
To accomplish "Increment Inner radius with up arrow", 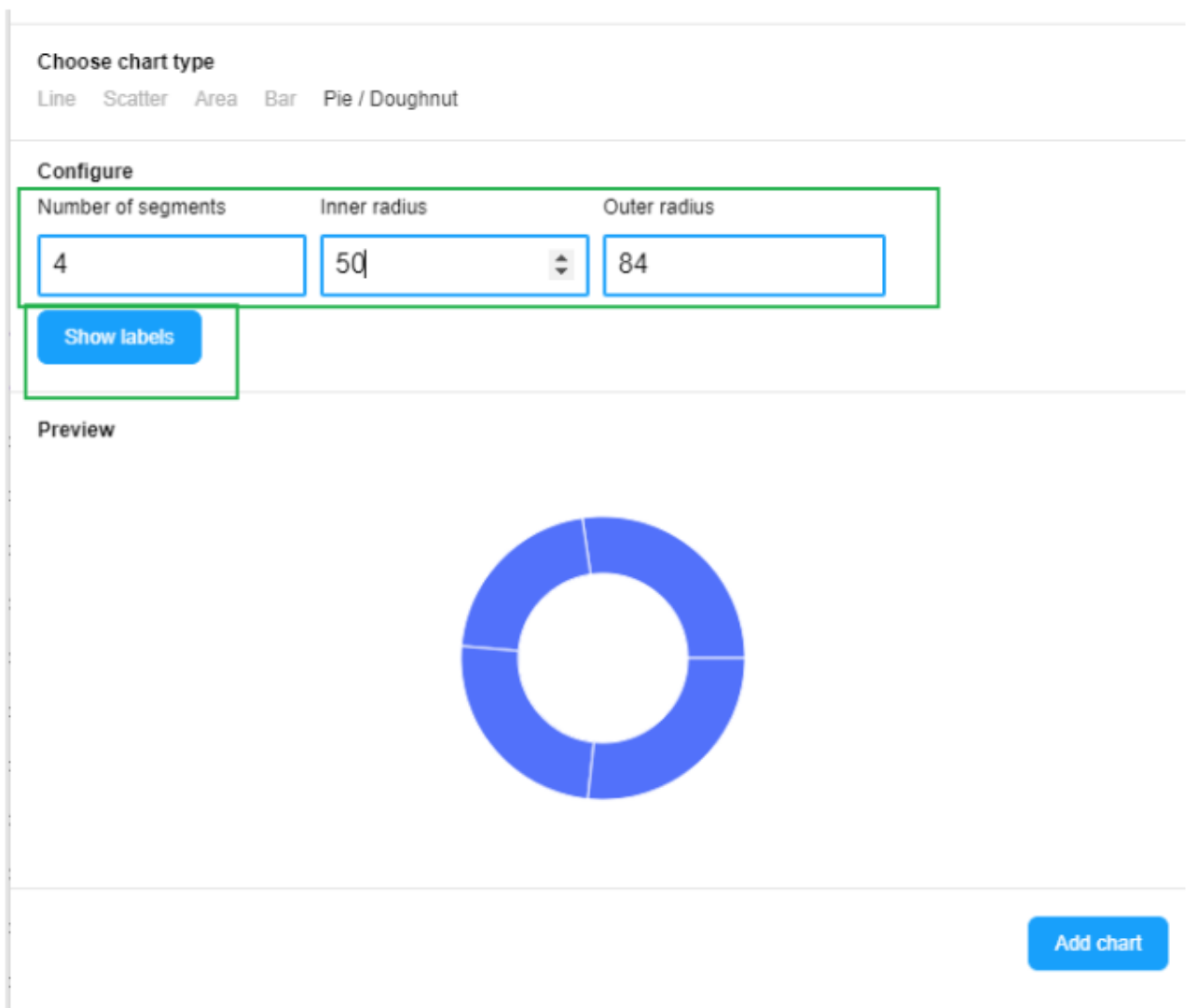I will tap(561, 258).
